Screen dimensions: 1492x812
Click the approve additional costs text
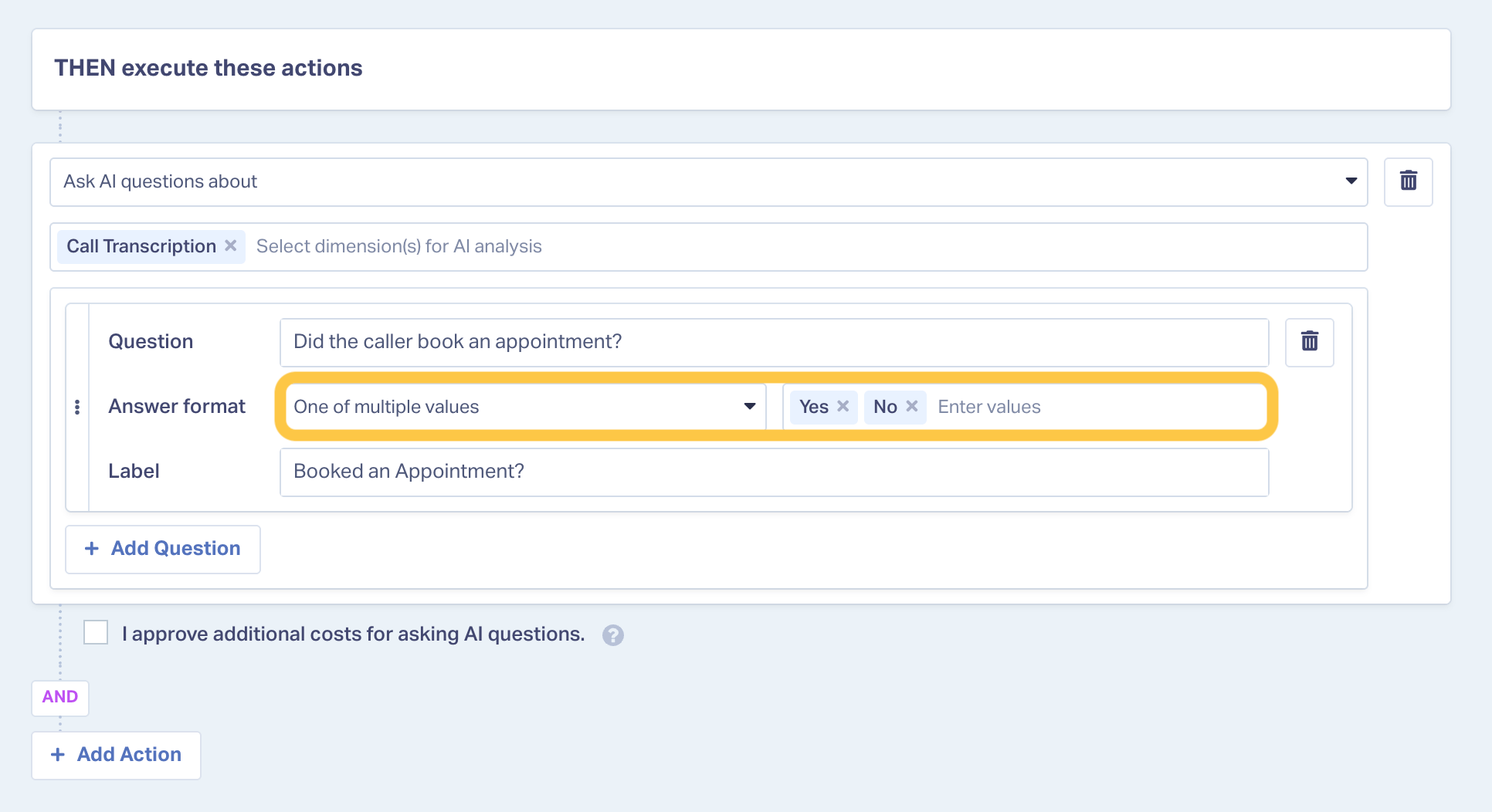[353, 634]
